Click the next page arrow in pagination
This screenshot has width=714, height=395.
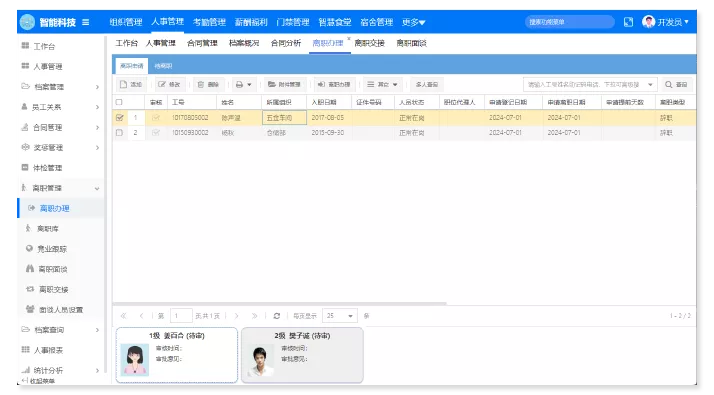pyautogui.click(x=236, y=315)
